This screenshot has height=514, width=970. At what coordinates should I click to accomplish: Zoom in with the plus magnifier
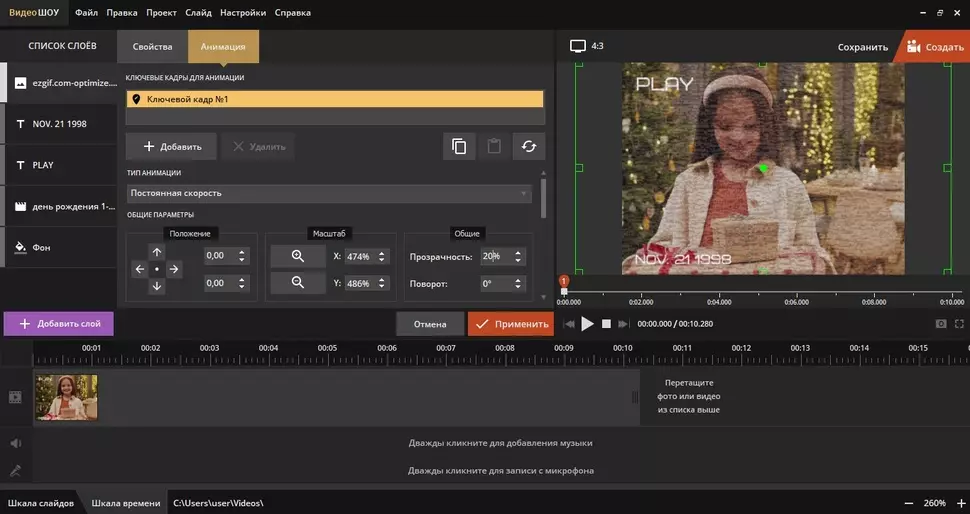298,256
